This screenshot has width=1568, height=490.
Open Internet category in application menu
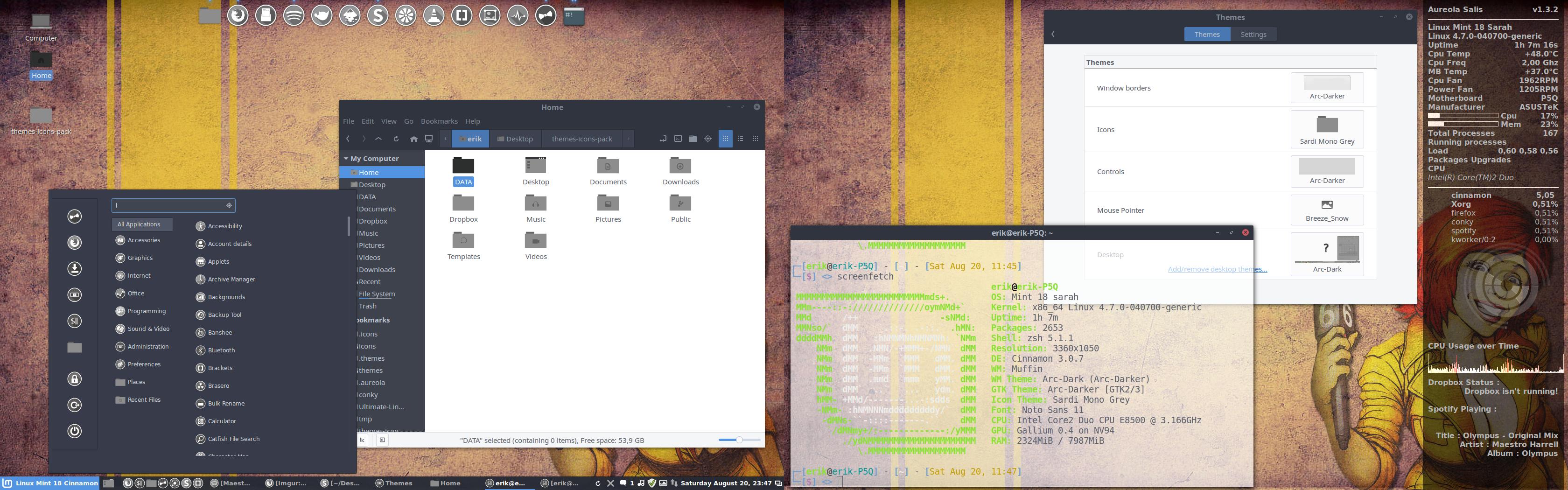(133, 276)
